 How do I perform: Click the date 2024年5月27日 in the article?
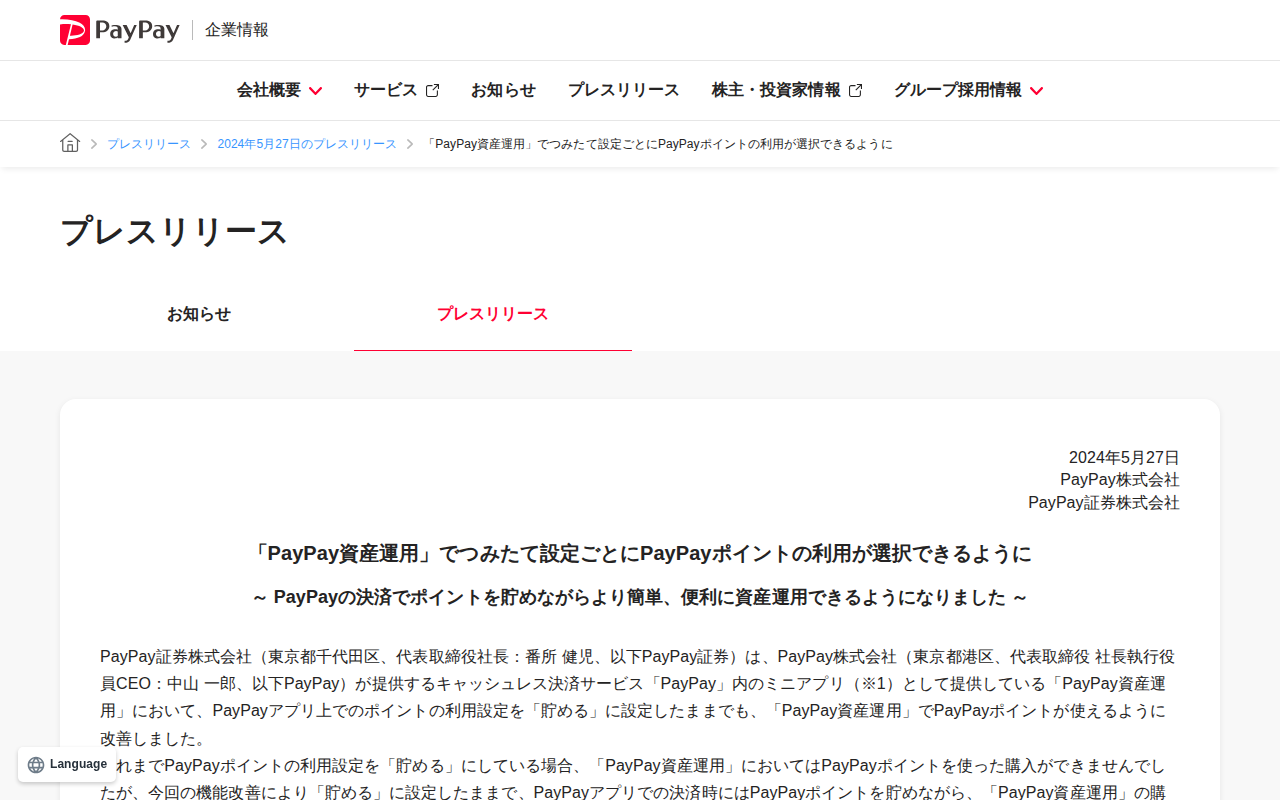[1124, 457]
